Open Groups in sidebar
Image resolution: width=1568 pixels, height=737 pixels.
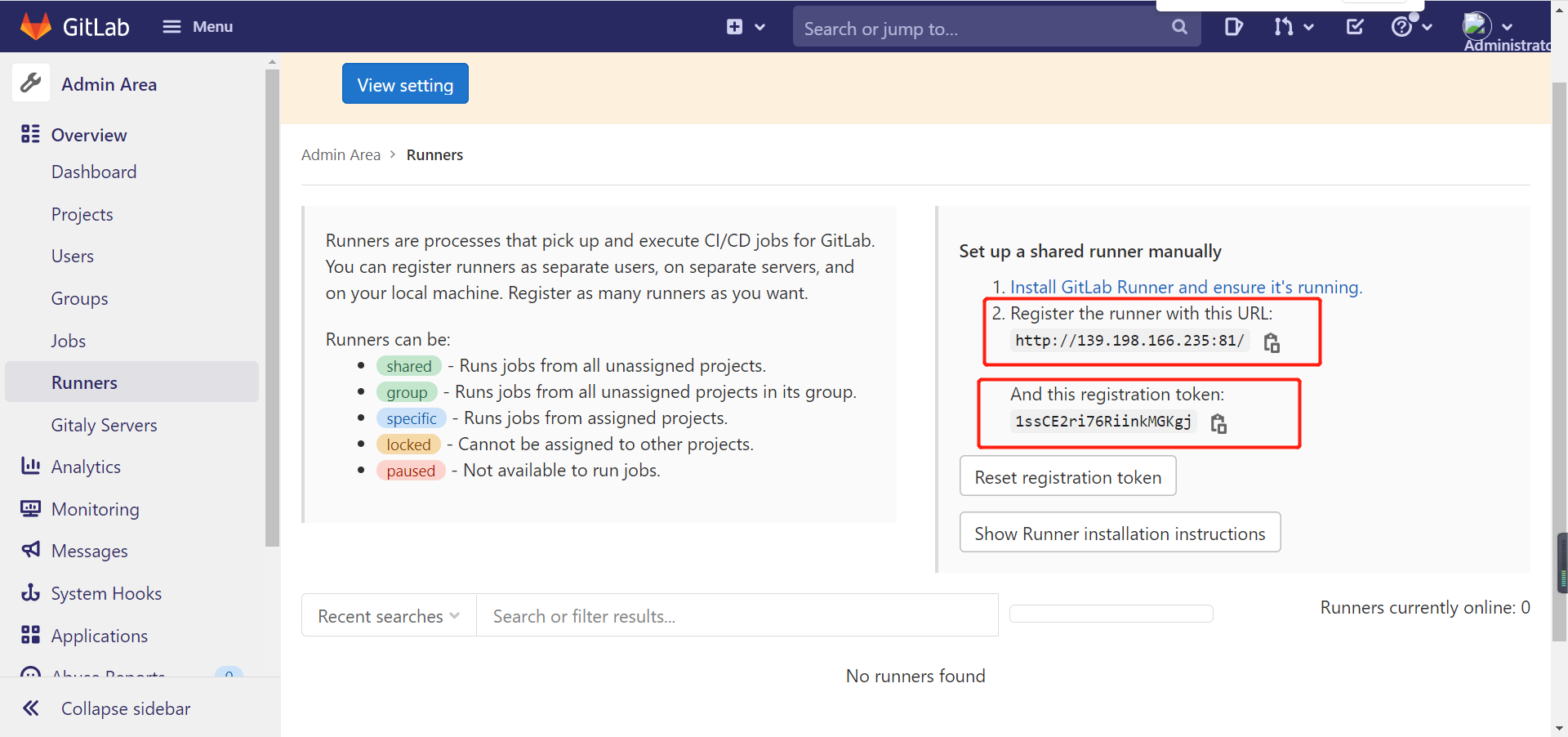[x=80, y=298]
